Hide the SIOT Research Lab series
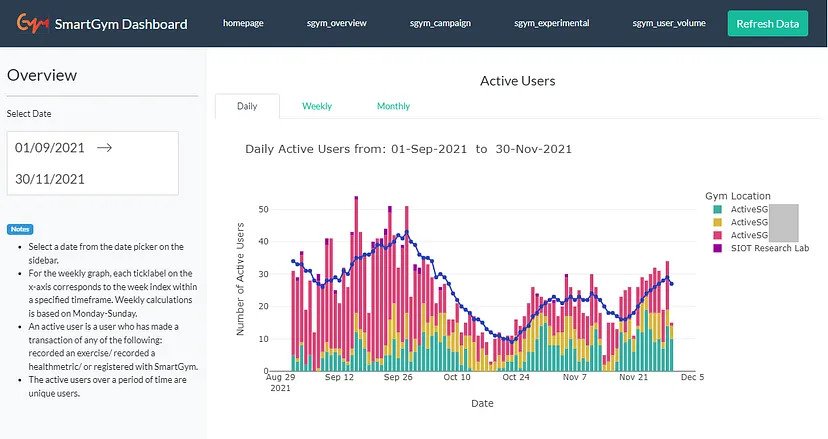 point(769,248)
